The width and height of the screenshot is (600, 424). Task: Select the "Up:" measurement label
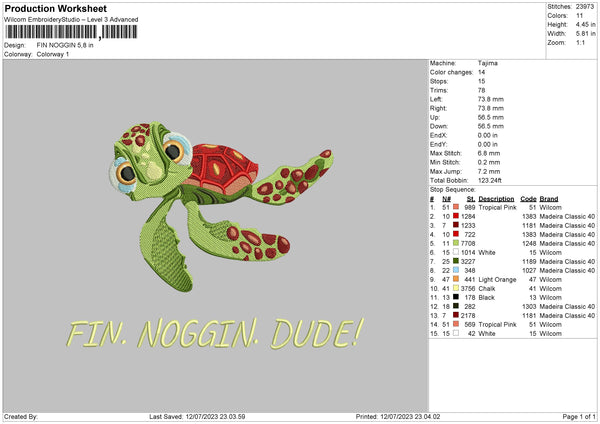435,117
